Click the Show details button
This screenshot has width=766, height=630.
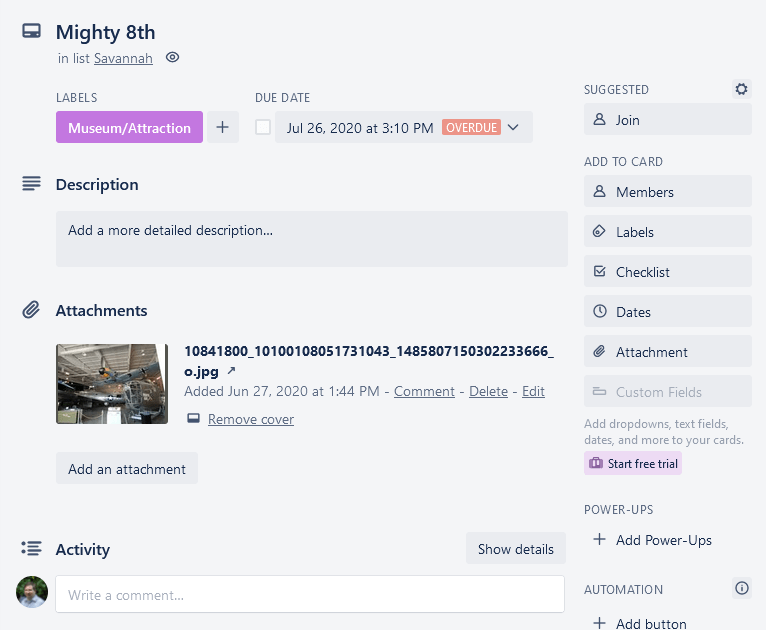tap(515, 549)
